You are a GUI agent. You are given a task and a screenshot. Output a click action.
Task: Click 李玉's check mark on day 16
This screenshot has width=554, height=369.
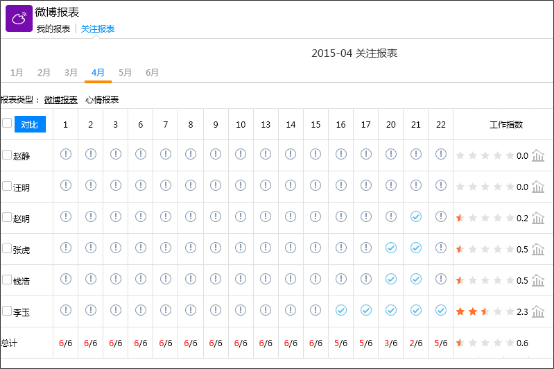pos(341,310)
